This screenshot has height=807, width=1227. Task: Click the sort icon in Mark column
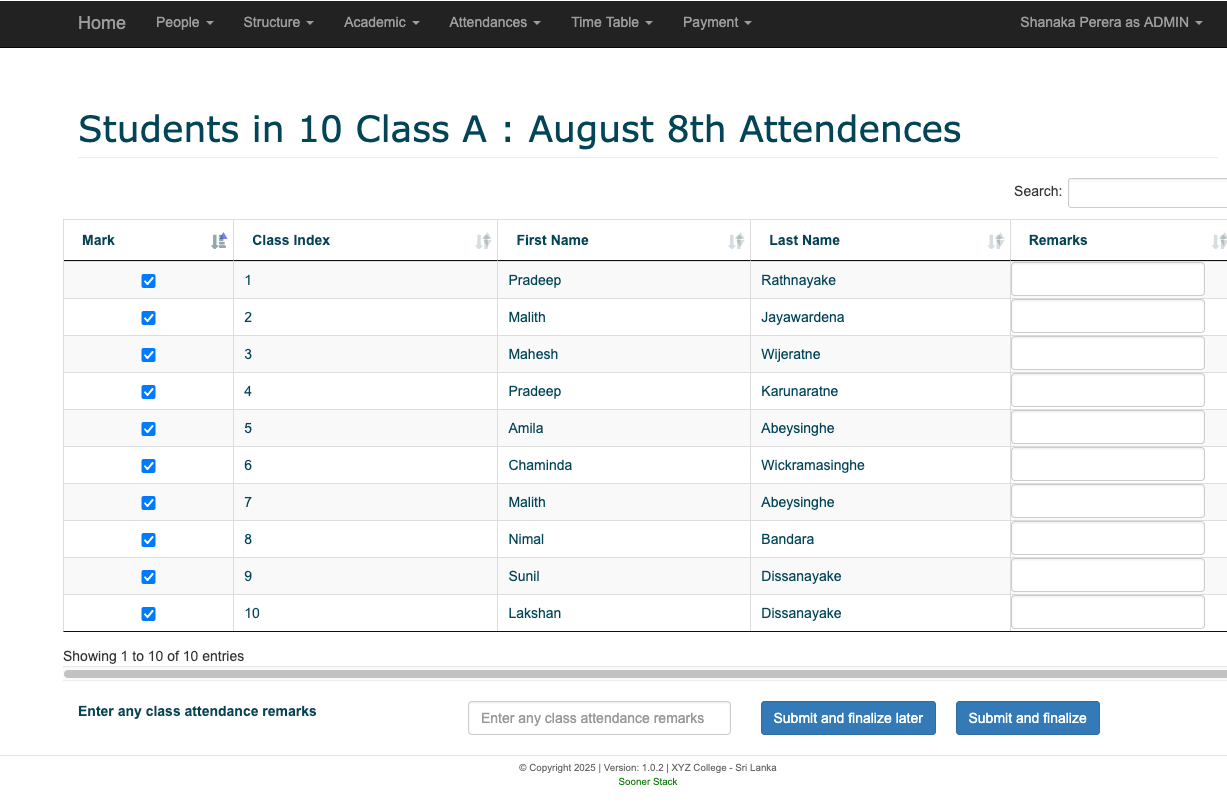219,241
